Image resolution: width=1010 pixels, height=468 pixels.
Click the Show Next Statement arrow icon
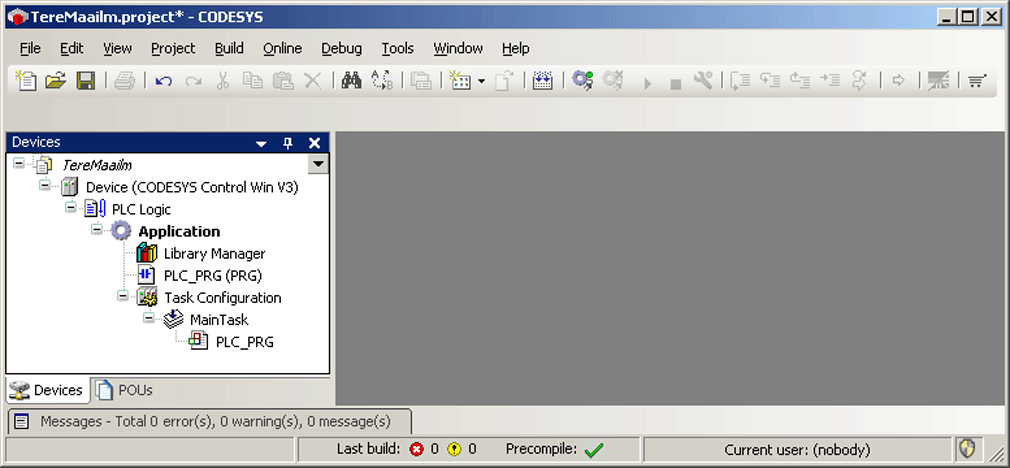tap(898, 80)
